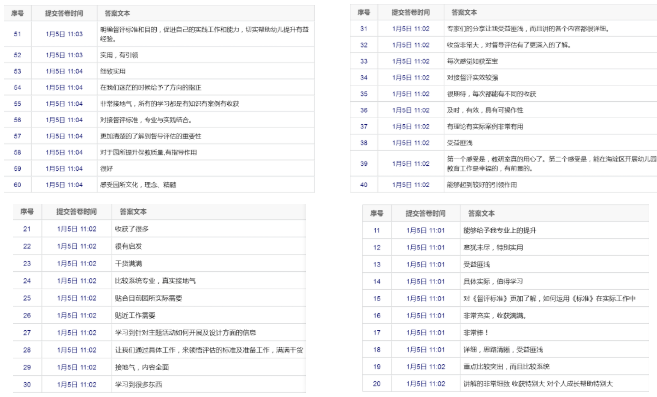The height and width of the screenshot is (397, 657).
Task: Click row number 11
Action: pos(377,231)
